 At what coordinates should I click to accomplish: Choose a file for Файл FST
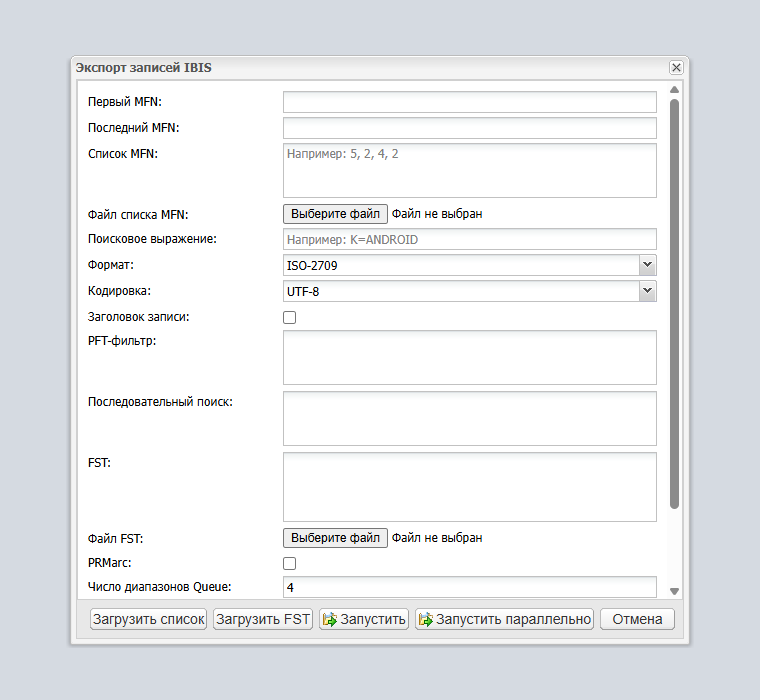pyautogui.click(x=335, y=538)
